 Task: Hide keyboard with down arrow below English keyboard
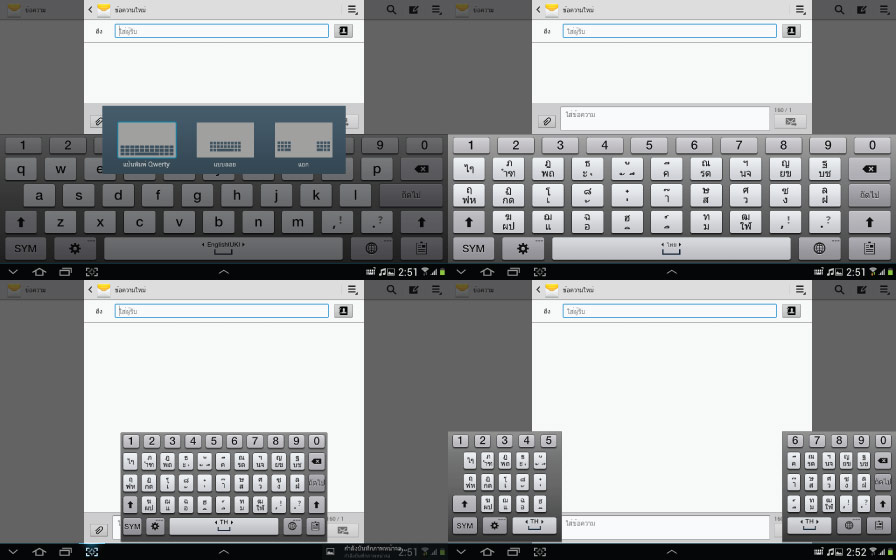(13, 272)
